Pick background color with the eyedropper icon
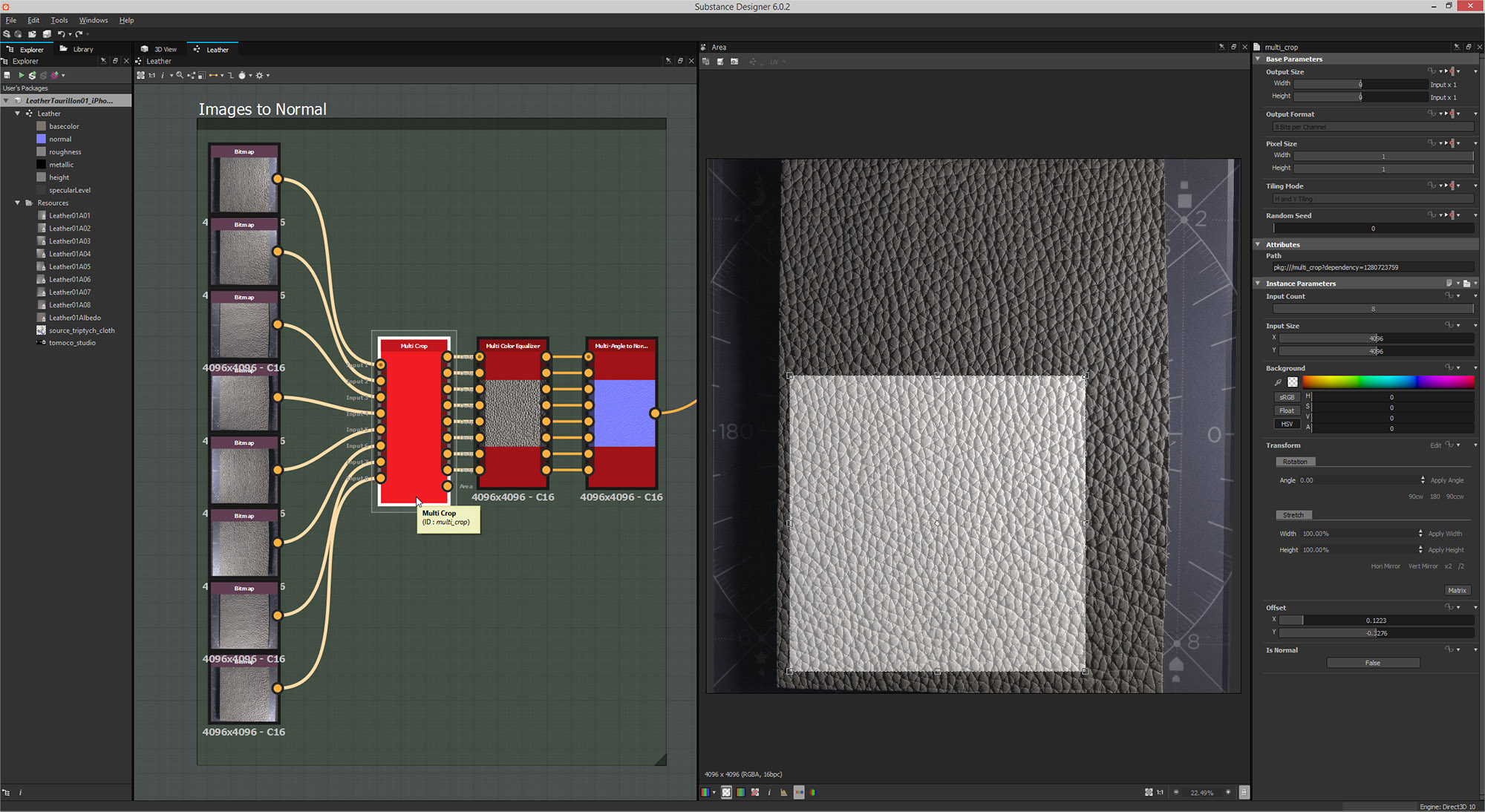Viewport: 1485px width, 812px height. tap(1278, 382)
